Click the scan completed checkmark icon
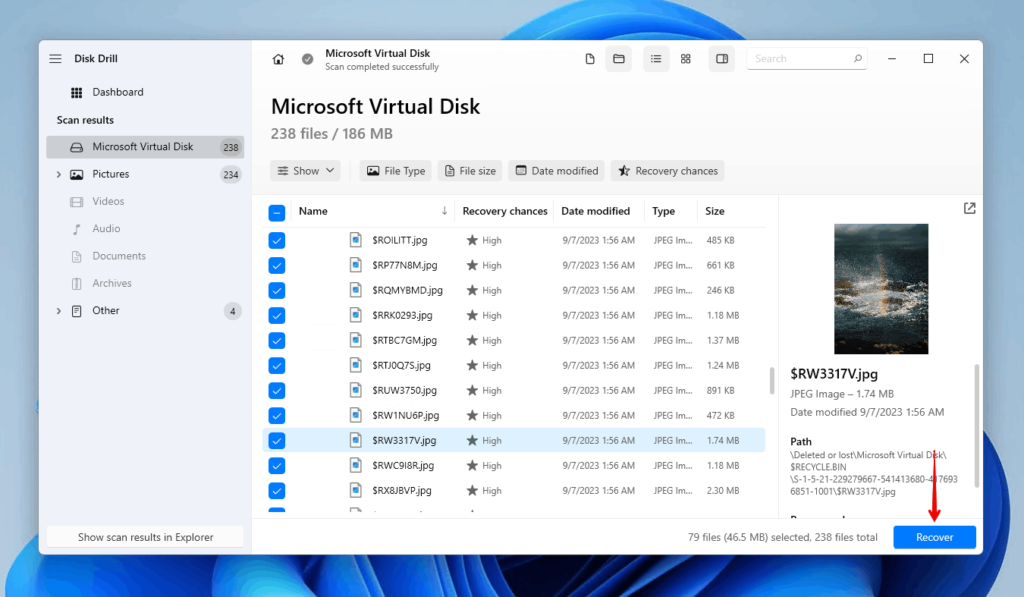 click(307, 59)
